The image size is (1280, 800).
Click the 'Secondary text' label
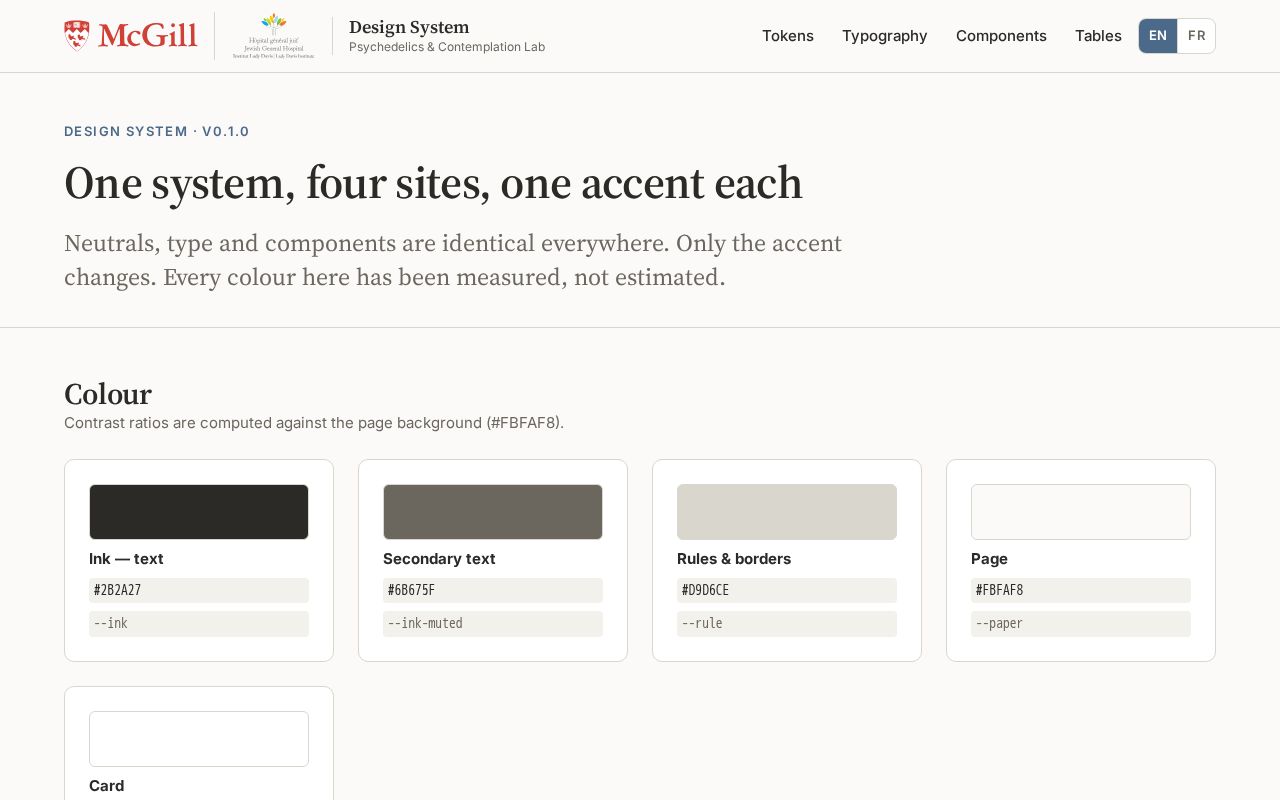click(x=439, y=559)
